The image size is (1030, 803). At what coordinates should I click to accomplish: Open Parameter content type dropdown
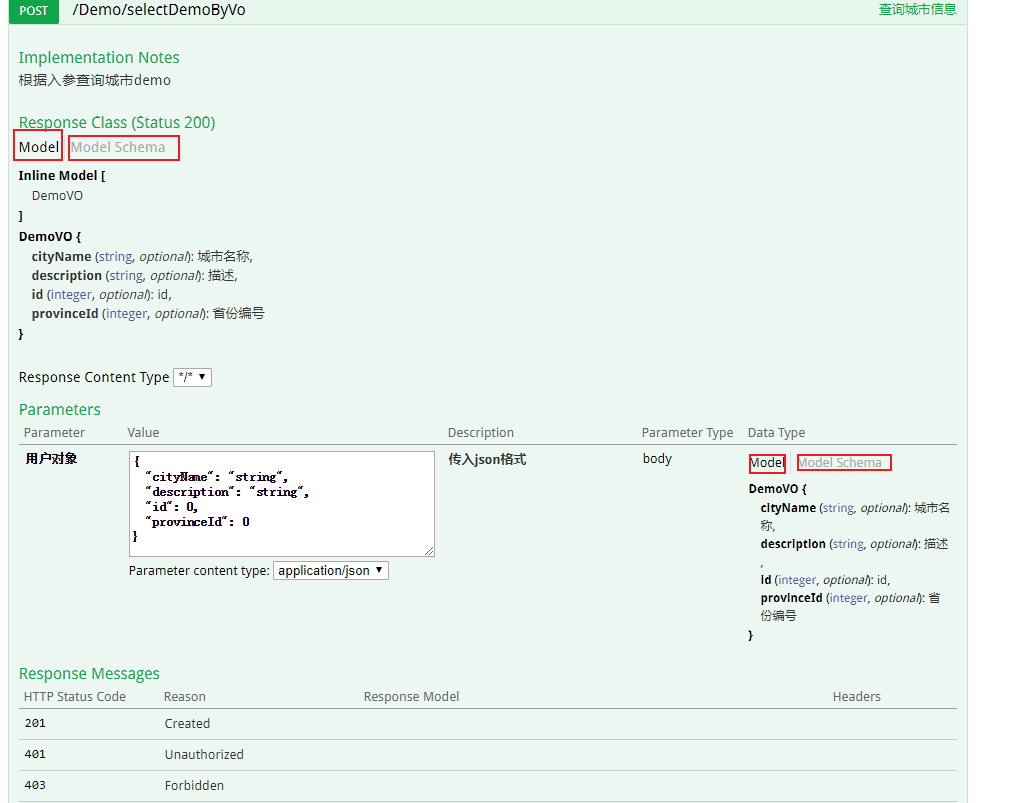pyautogui.click(x=330, y=570)
